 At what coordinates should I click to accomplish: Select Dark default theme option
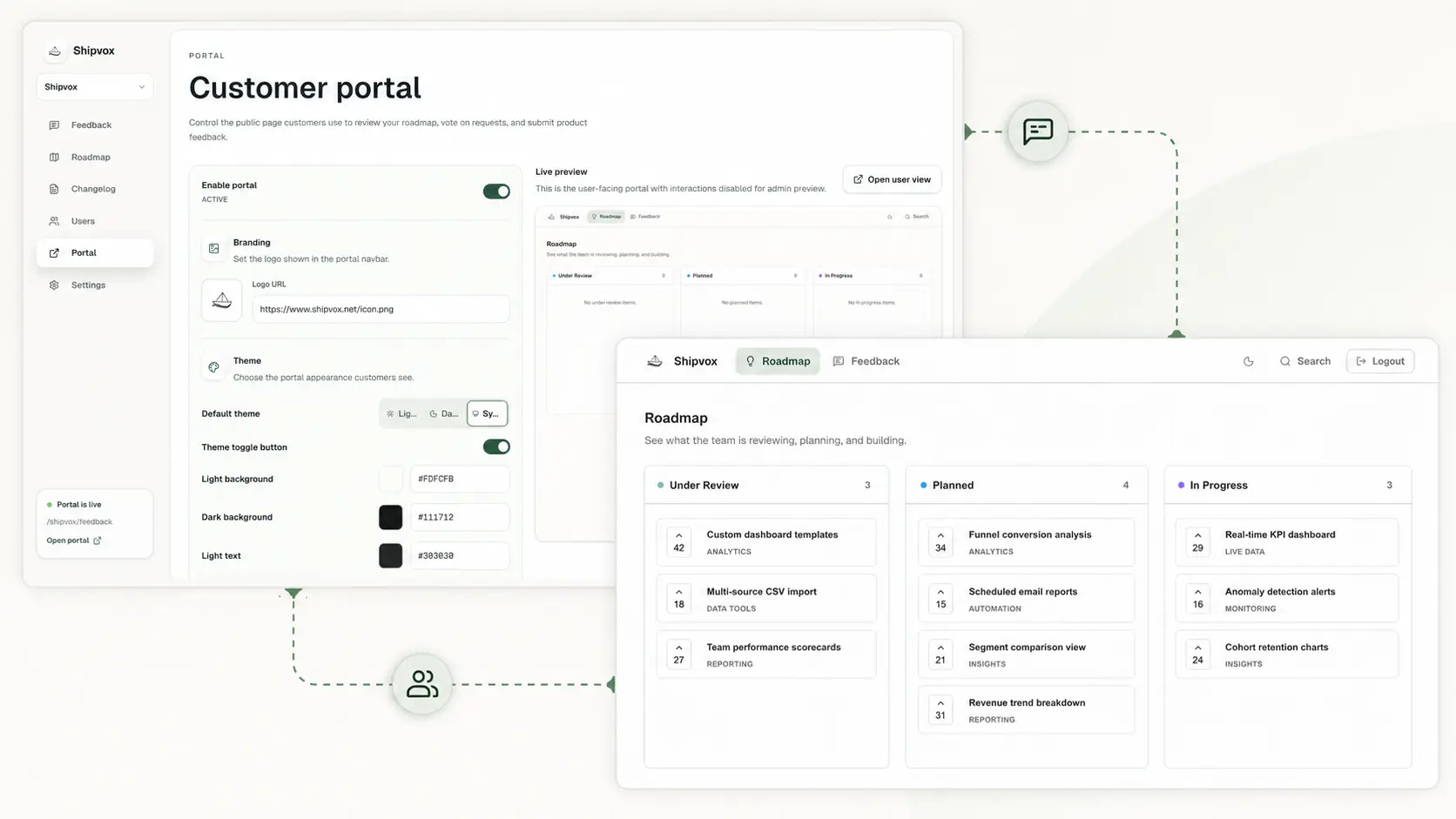pyautogui.click(x=444, y=414)
